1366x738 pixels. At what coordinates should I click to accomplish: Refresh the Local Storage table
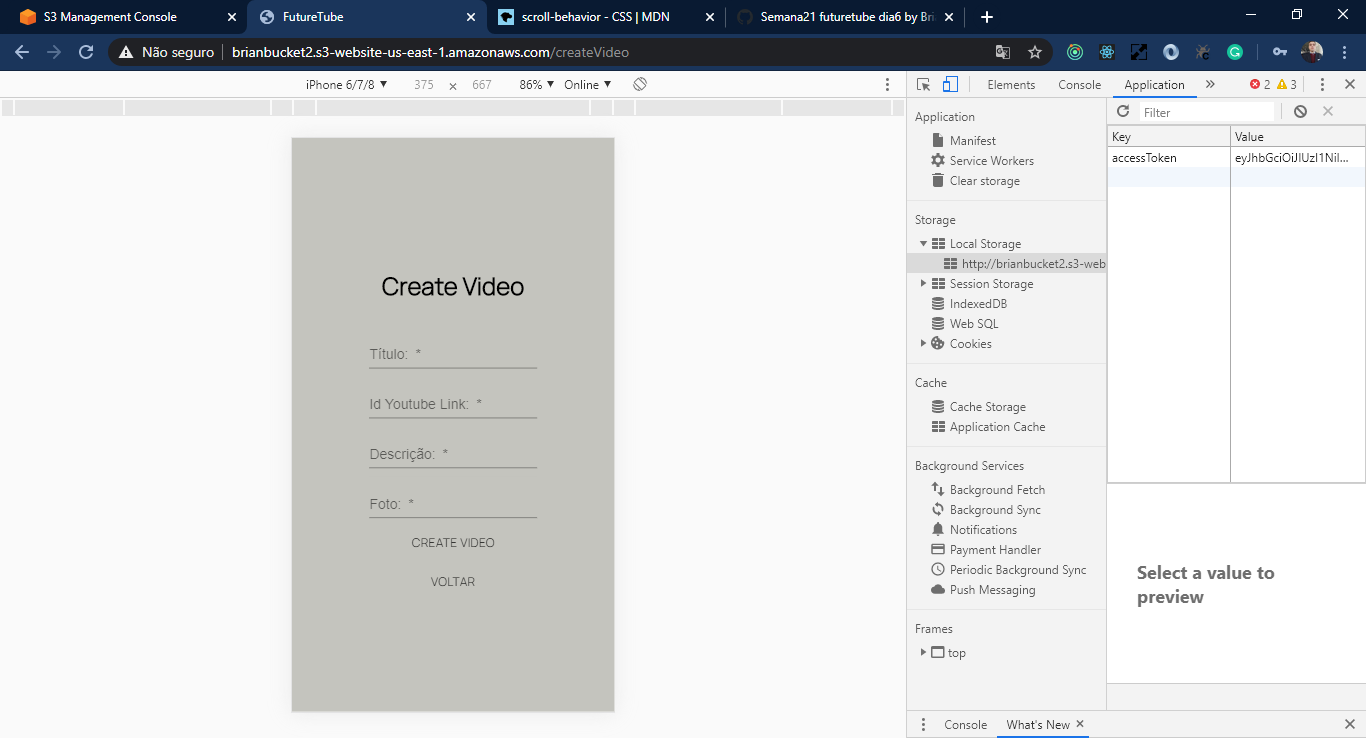(1123, 112)
